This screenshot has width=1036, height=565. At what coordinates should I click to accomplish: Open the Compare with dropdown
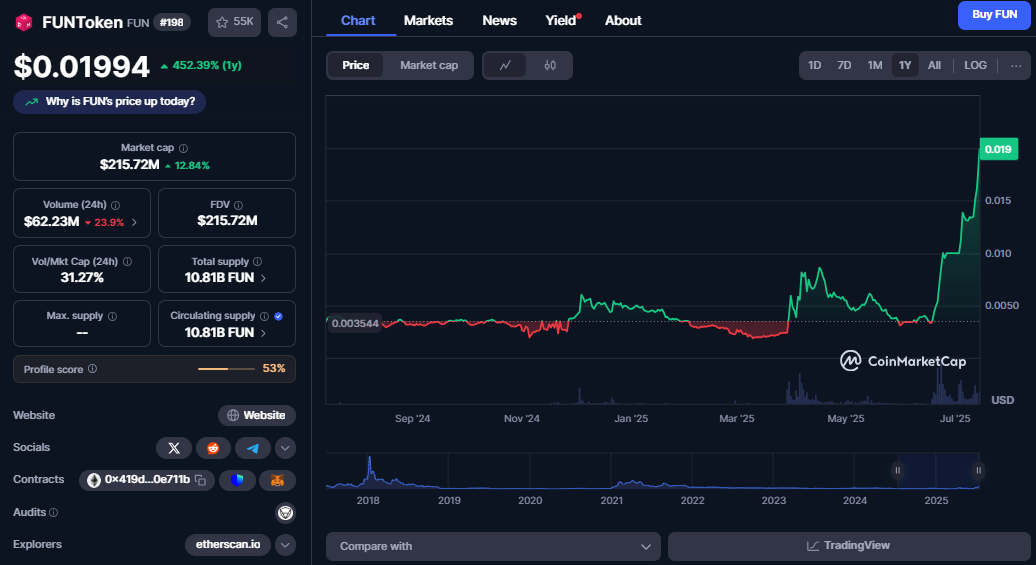(493, 546)
